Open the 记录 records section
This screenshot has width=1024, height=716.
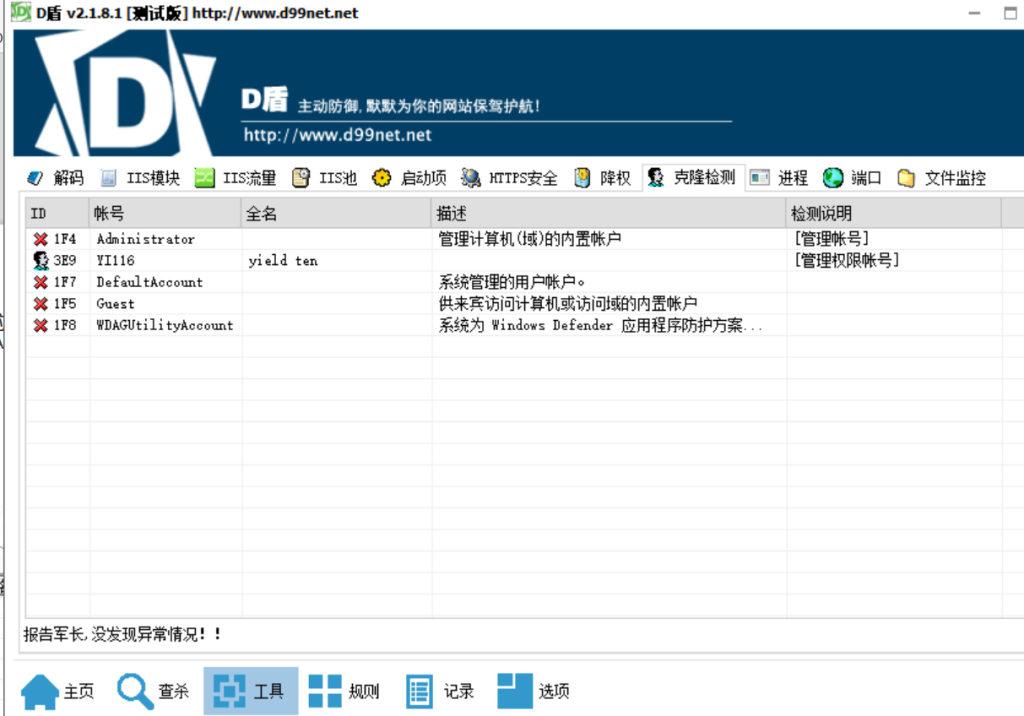(x=439, y=691)
